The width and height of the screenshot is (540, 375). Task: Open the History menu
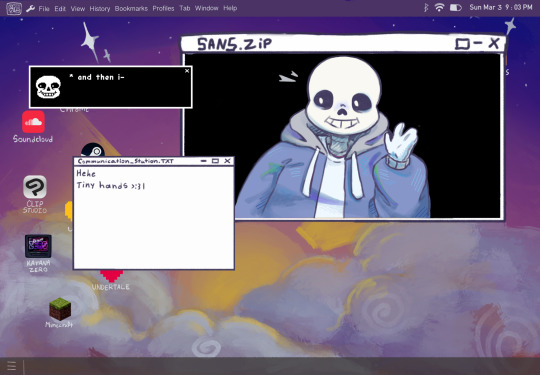point(100,8)
